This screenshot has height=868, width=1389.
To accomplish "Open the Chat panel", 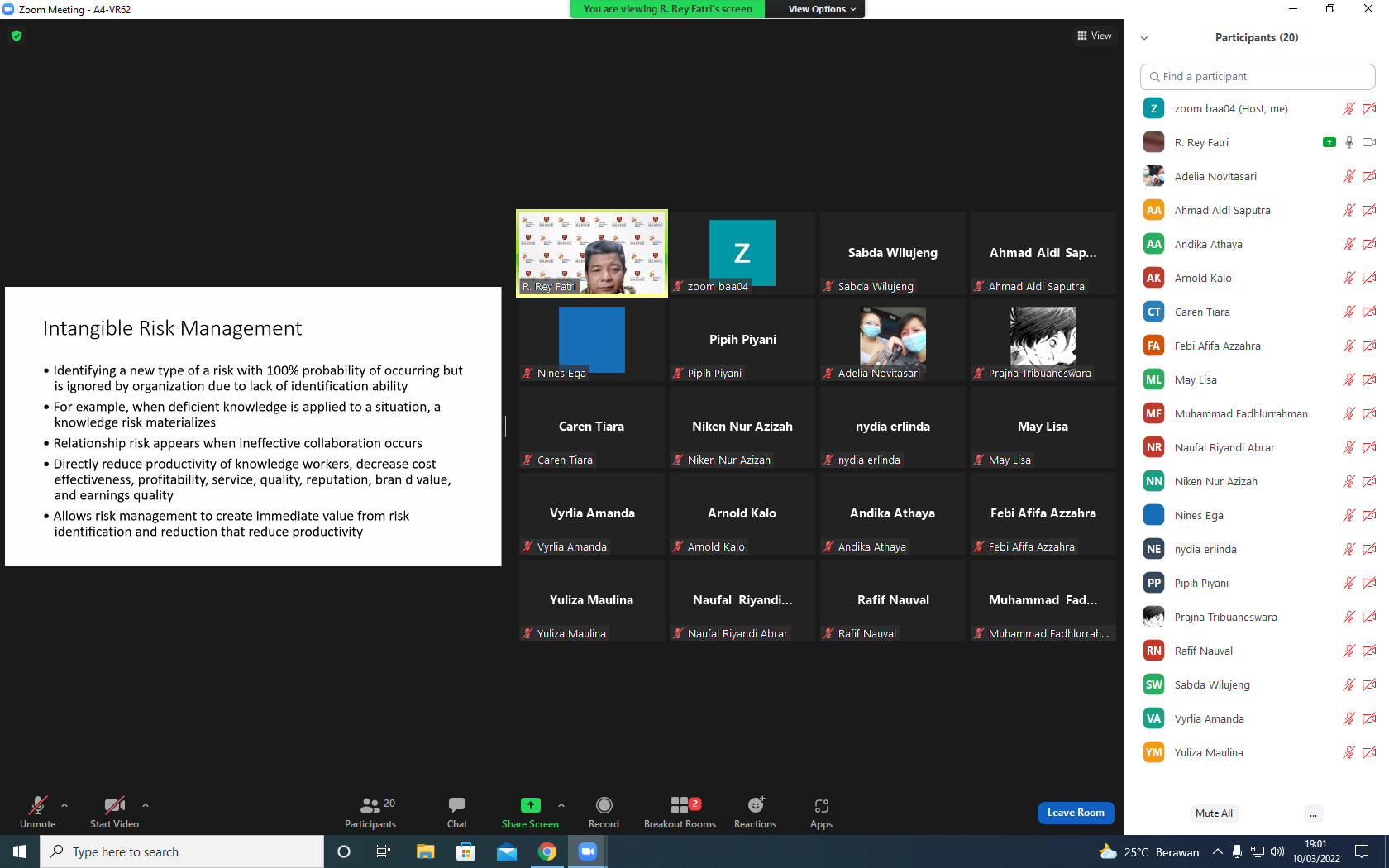I will [x=456, y=812].
